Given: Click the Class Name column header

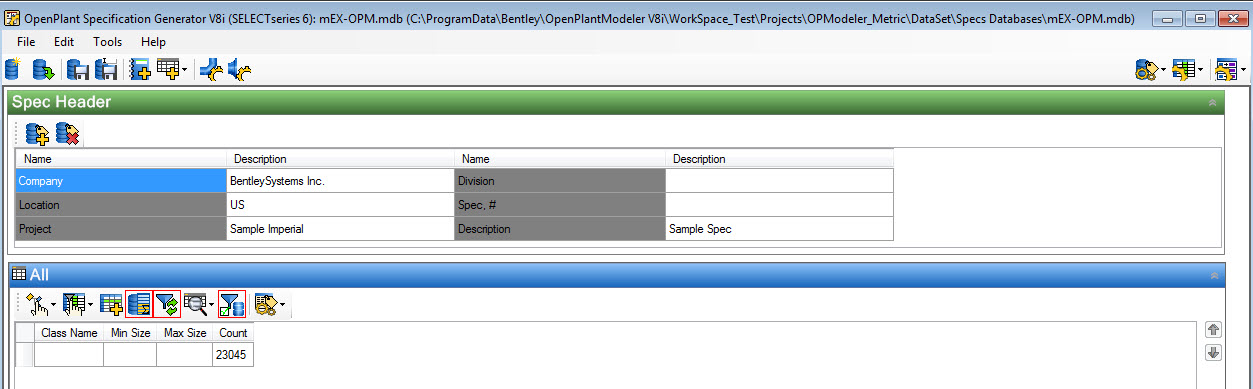Looking at the screenshot, I should pos(69,333).
